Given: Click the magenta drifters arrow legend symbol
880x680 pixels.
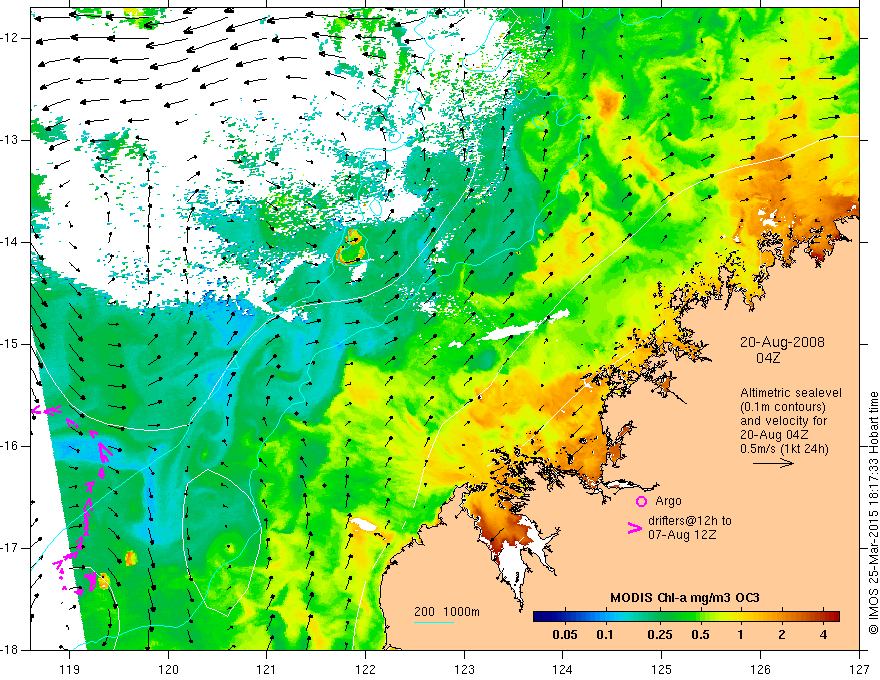Looking at the screenshot, I should [634, 527].
